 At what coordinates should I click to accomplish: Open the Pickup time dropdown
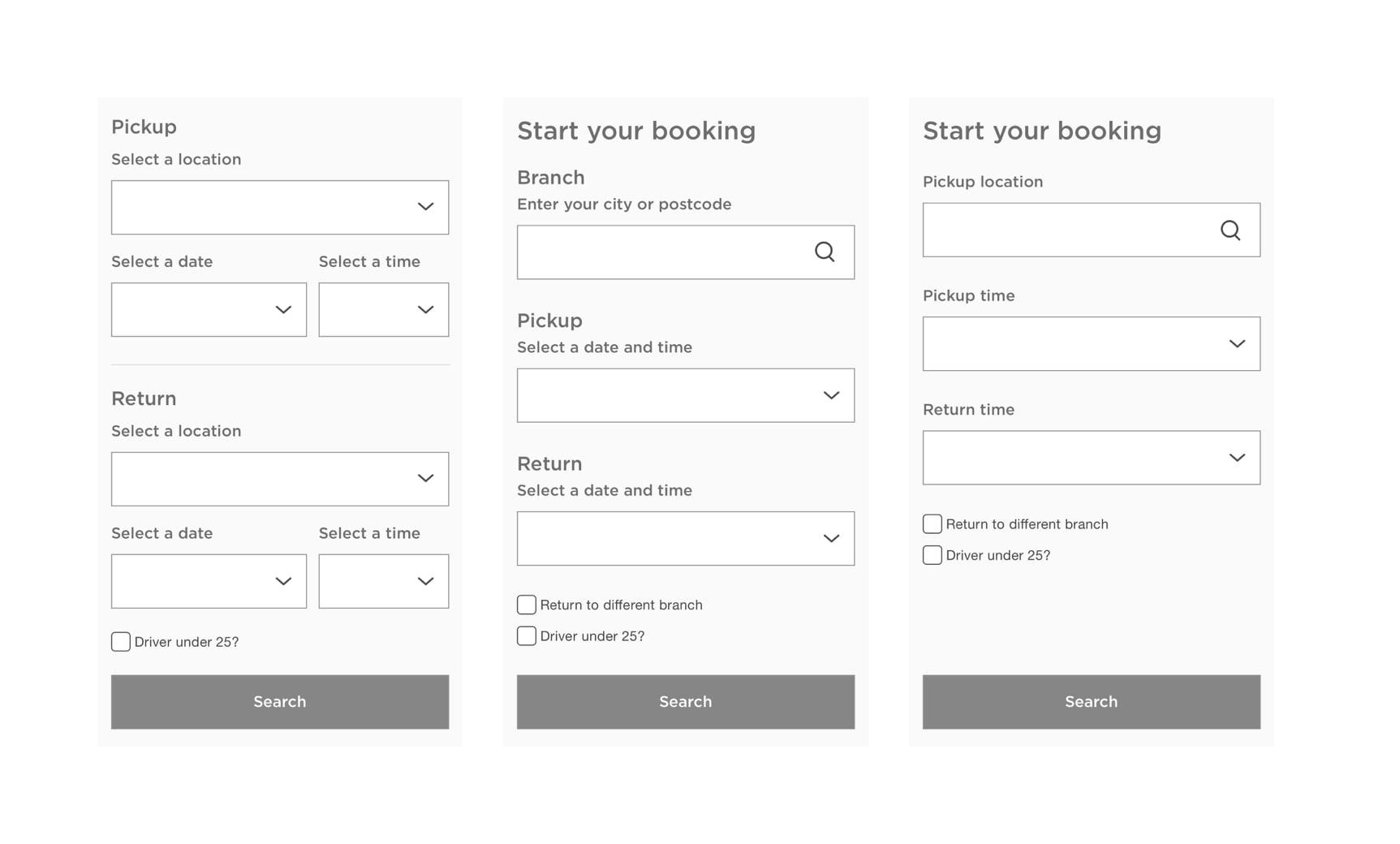coord(1092,344)
